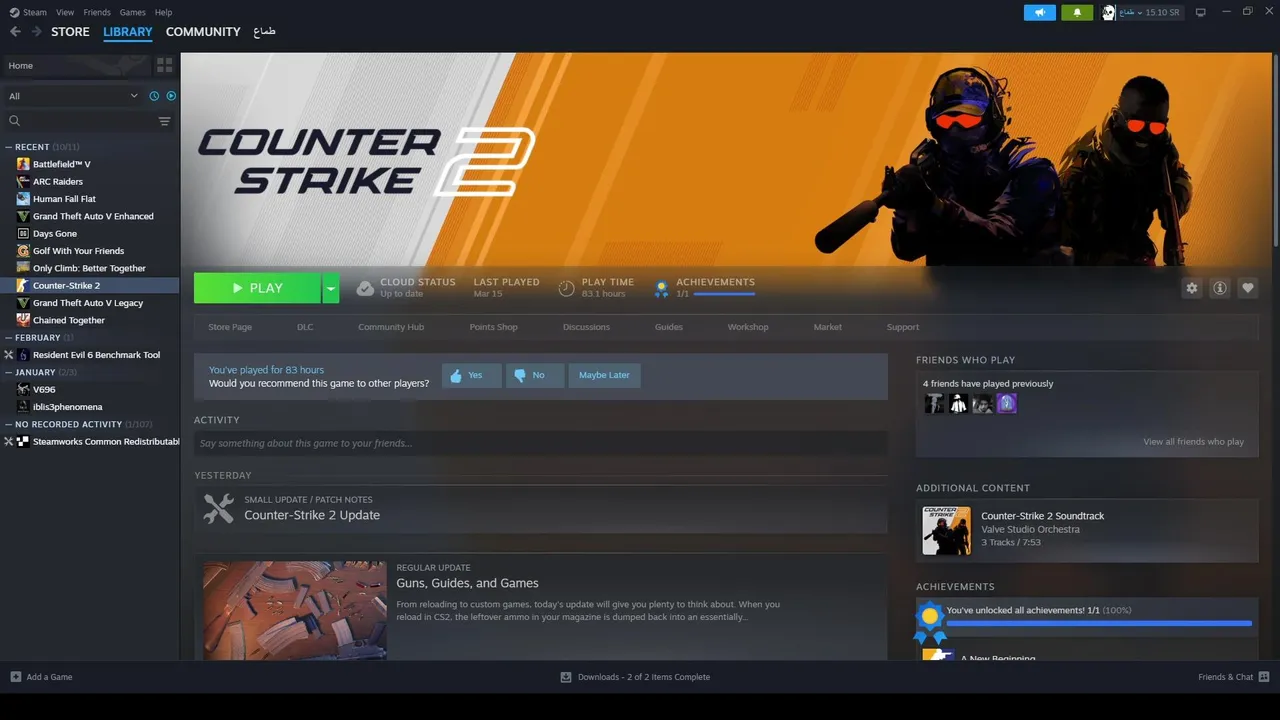Viewport: 1280px width, 720px height.
Task: Switch library to grid view icon
Action: [x=164, y=65]
